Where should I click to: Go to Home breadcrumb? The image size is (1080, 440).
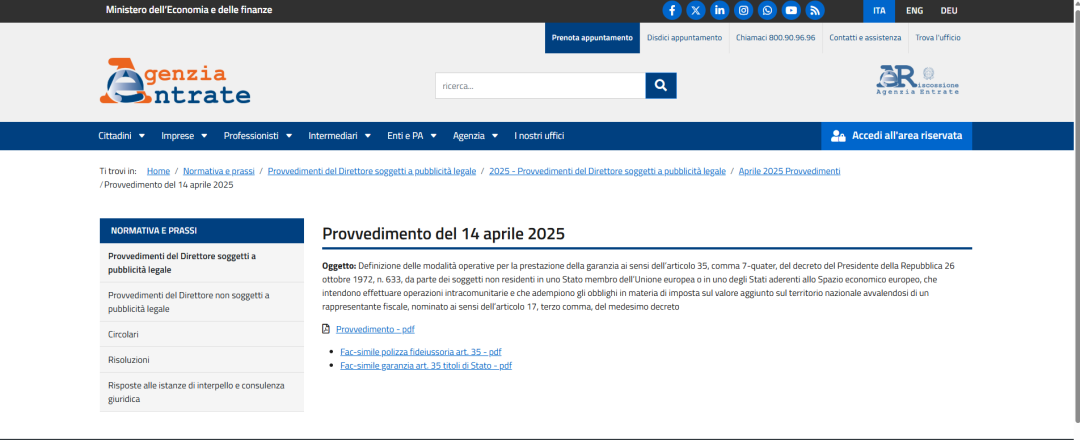point(158,171)
